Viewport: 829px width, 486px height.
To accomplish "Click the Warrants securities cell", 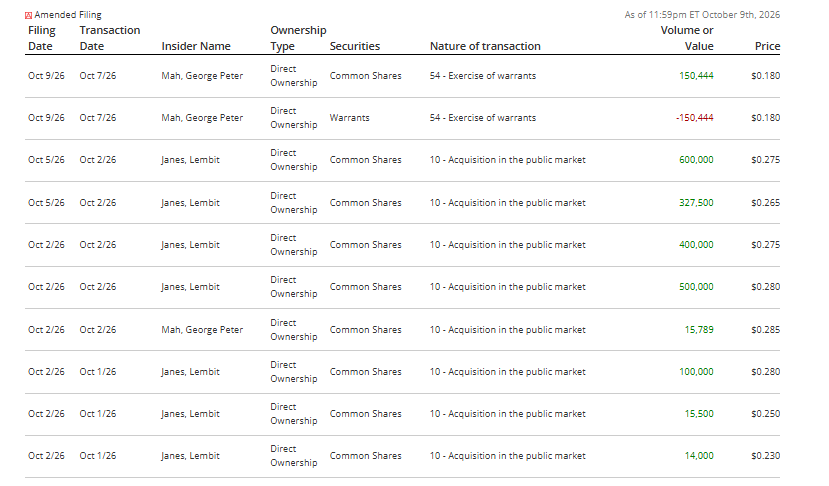I will [349, 117].
